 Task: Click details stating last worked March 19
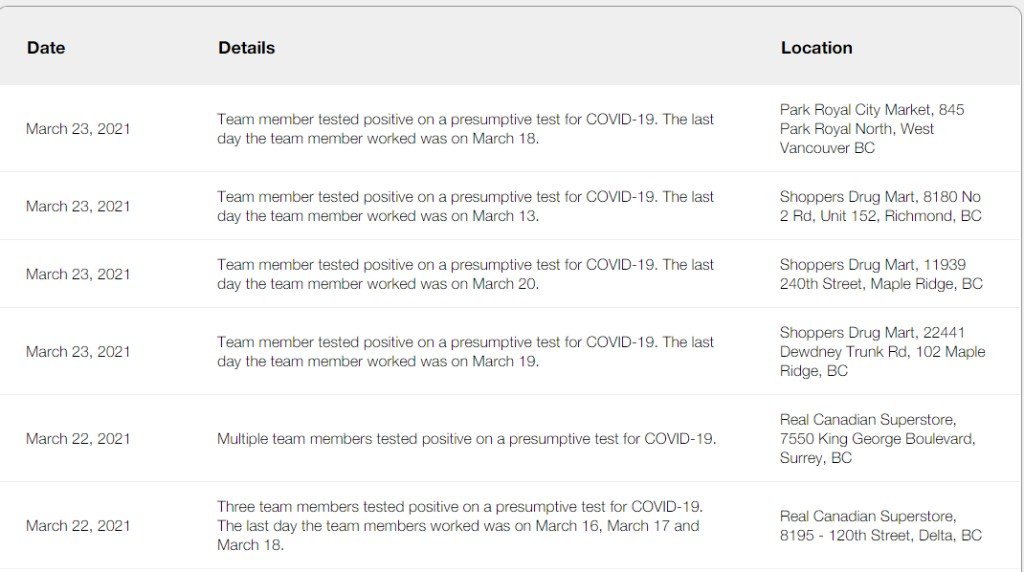coord(465,351)
